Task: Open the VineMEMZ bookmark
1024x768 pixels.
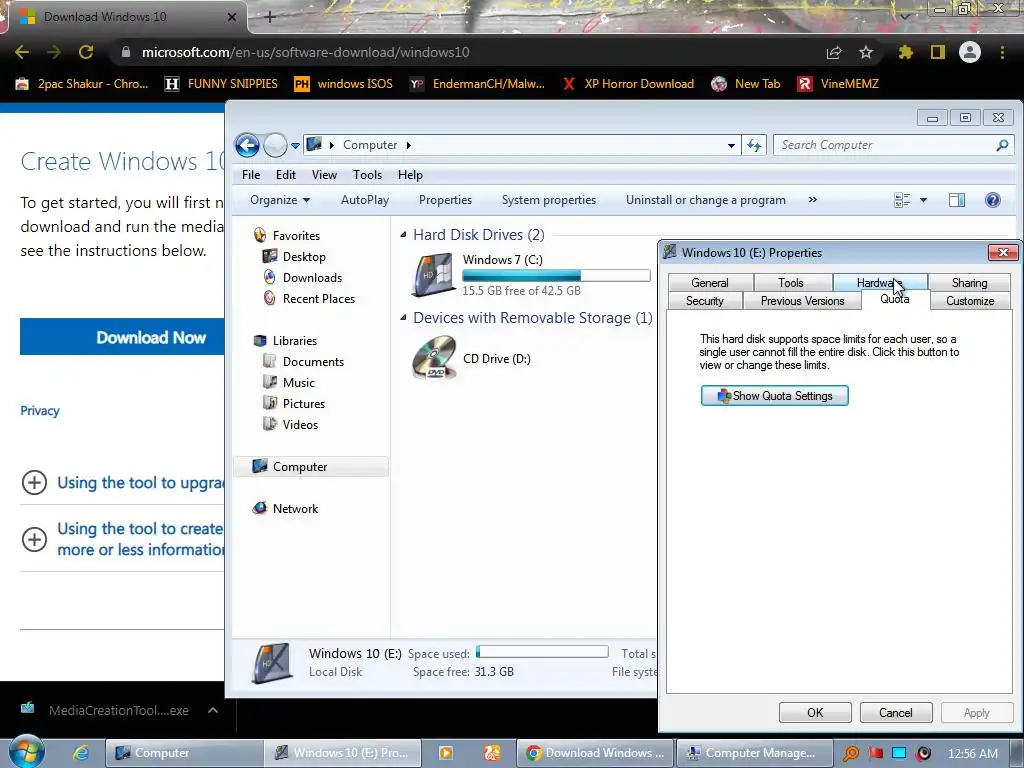Action: (839, 84)
